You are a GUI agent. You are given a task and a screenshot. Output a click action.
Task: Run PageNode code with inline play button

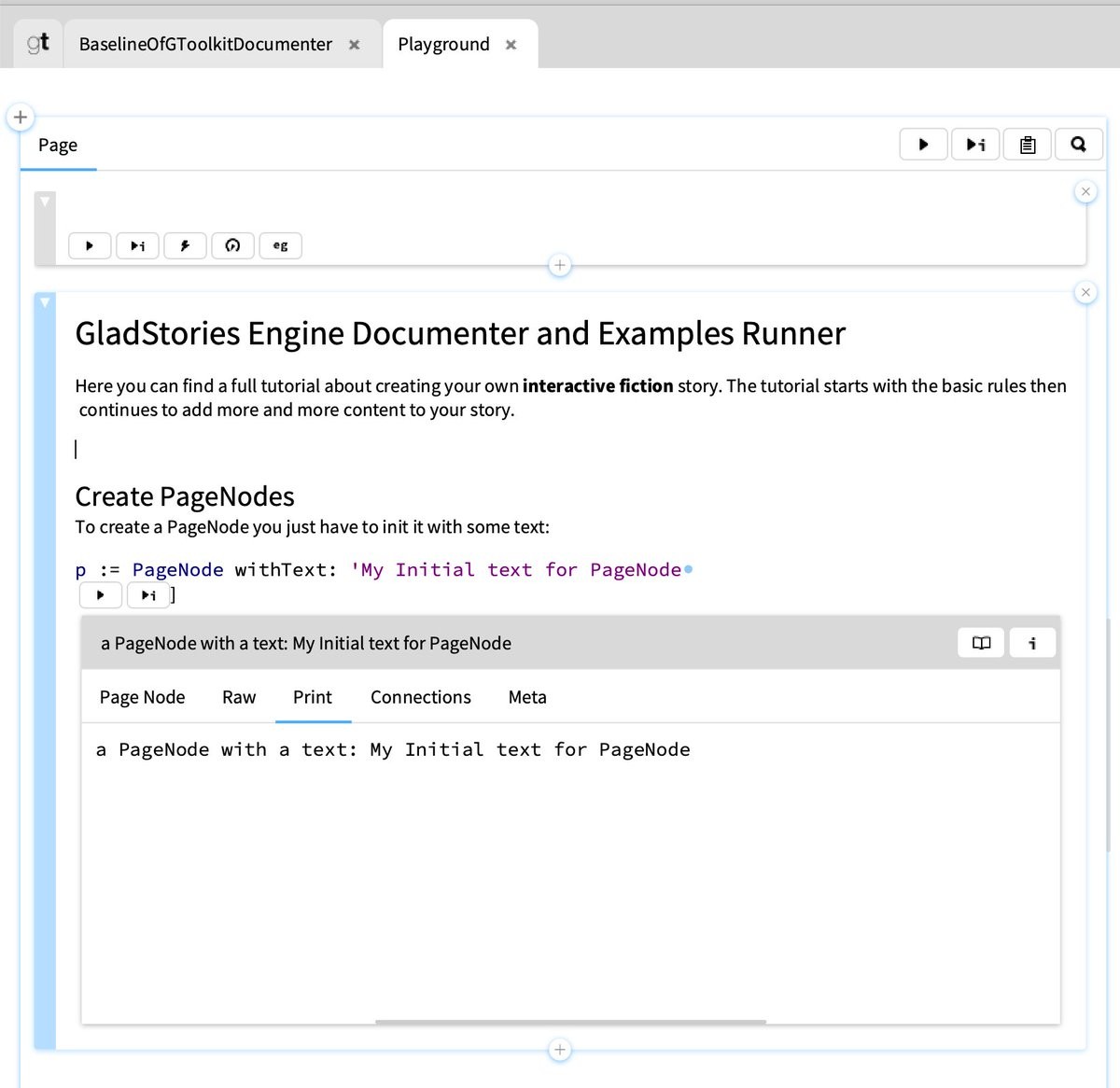101,594
